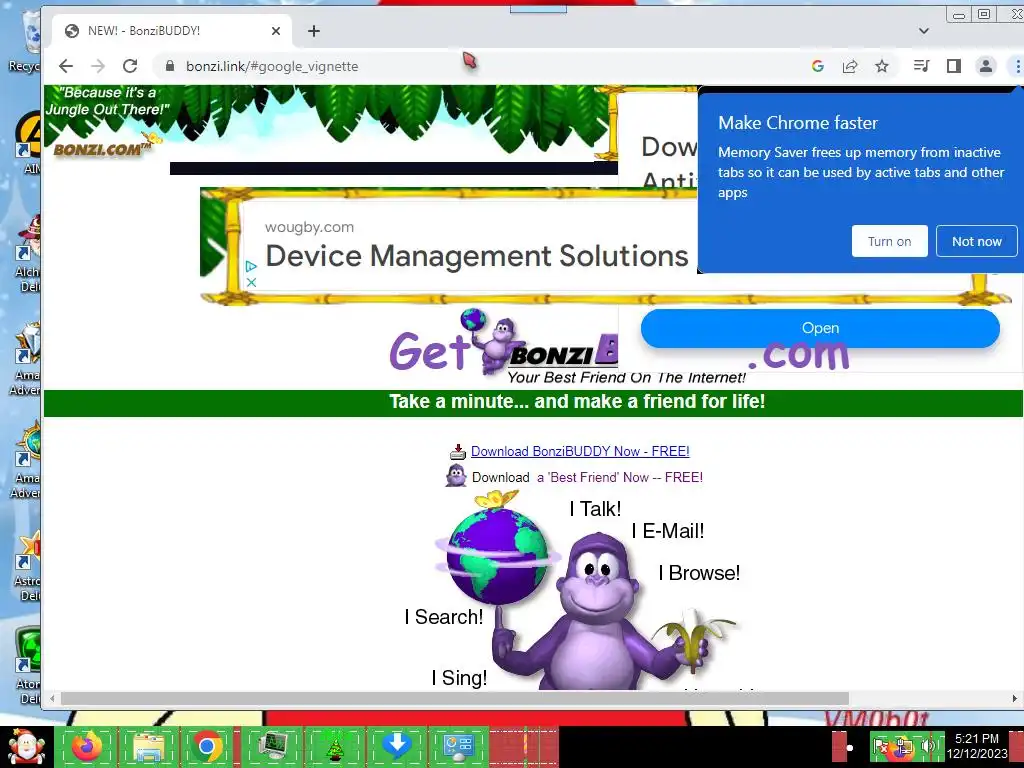Open the clock showing 5:21 PM
The height and width of the screenshot is (768, 1024).
click(x=977, y=746)
